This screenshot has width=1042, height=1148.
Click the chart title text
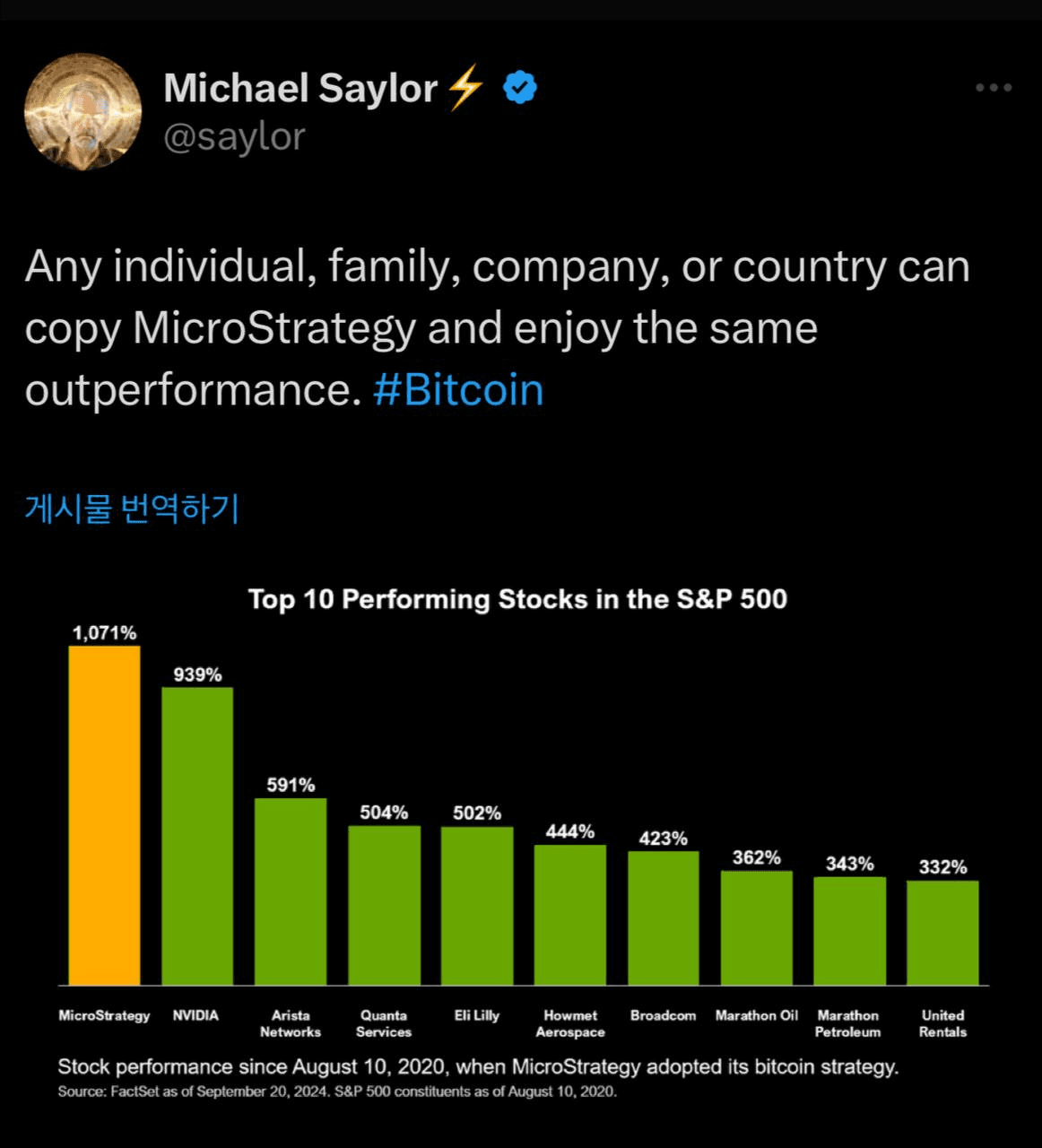click(x=517, y=599)
